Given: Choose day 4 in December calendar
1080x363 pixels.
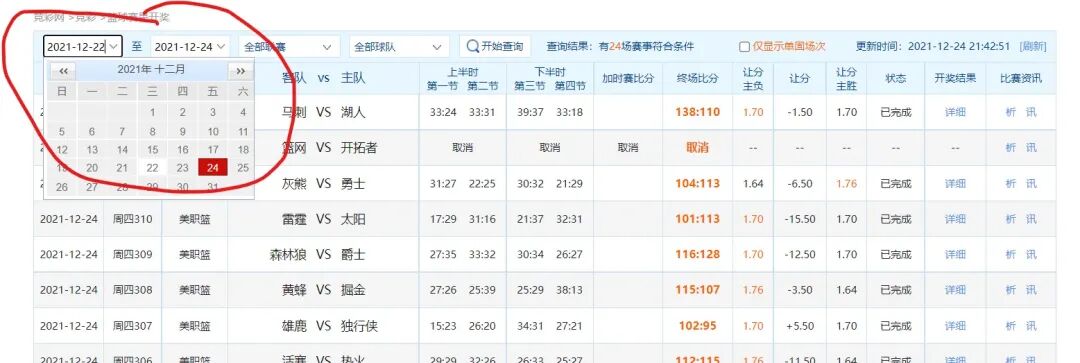Looking at the screenshot, I should (243, 112).
